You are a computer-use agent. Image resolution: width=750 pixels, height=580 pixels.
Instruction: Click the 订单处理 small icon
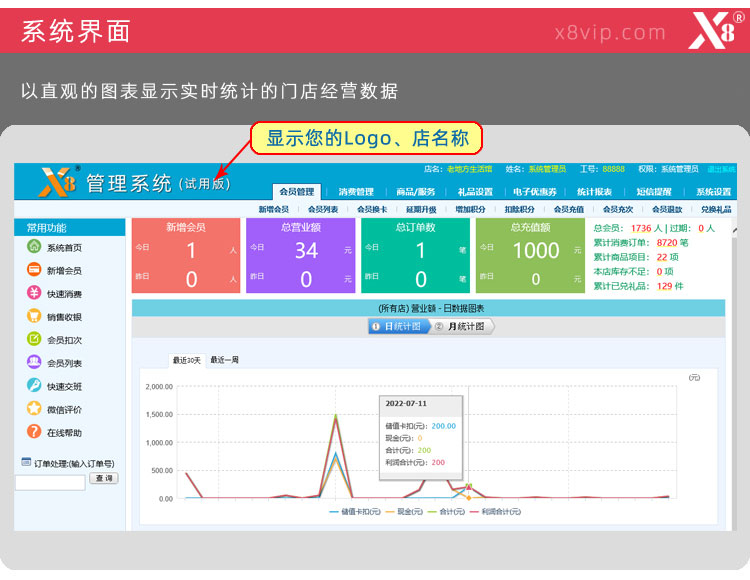(26, 462)
